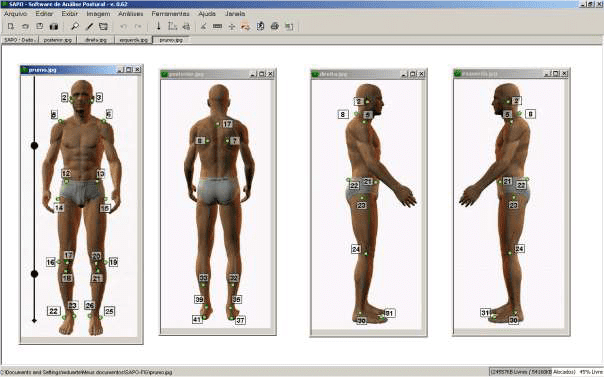604x377 pixels.
Task: Click marker label 24 in direita view window
Action: pos(356,249)
